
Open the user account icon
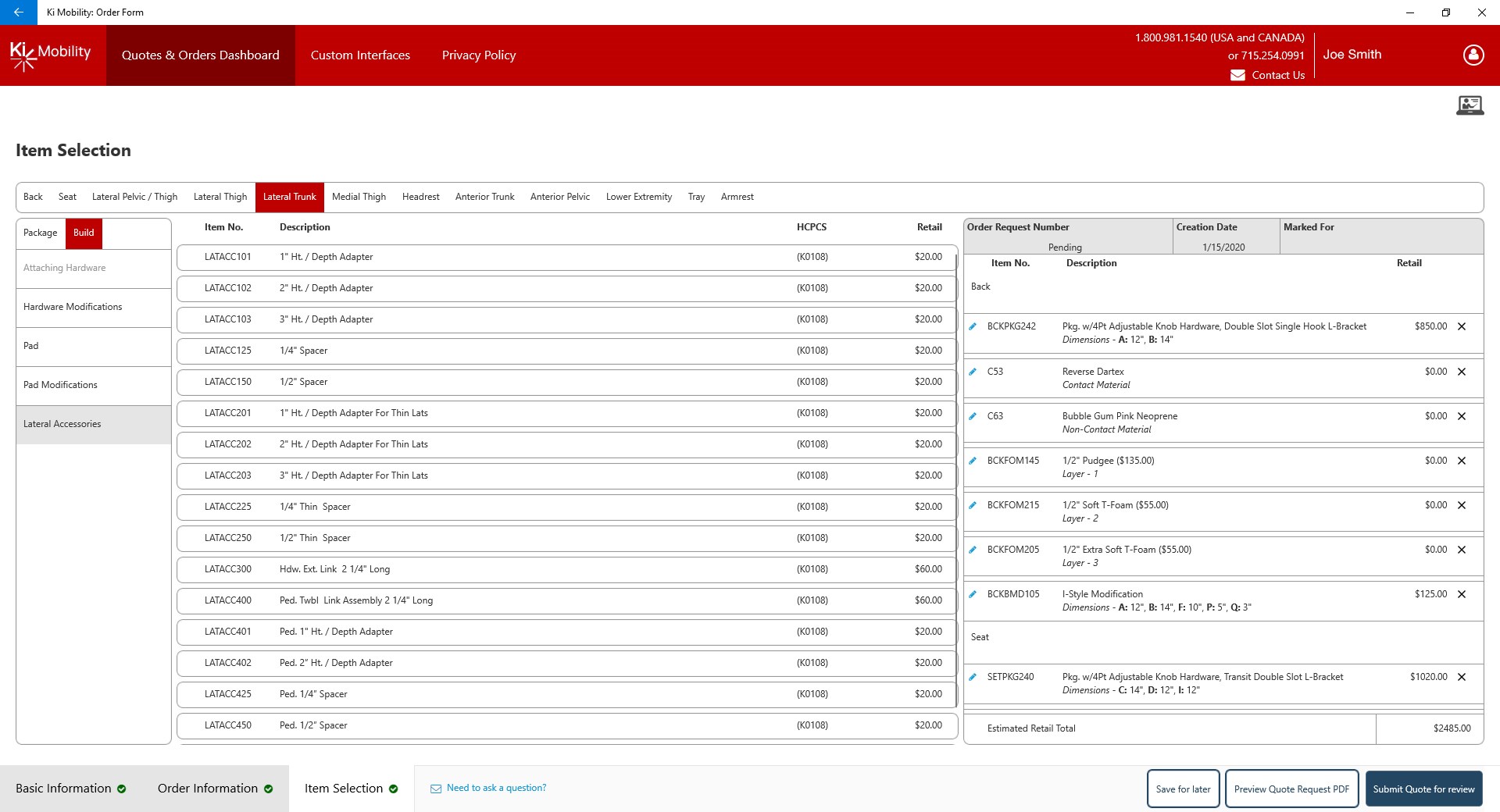pyautogui.click(x=1471, y=55)
